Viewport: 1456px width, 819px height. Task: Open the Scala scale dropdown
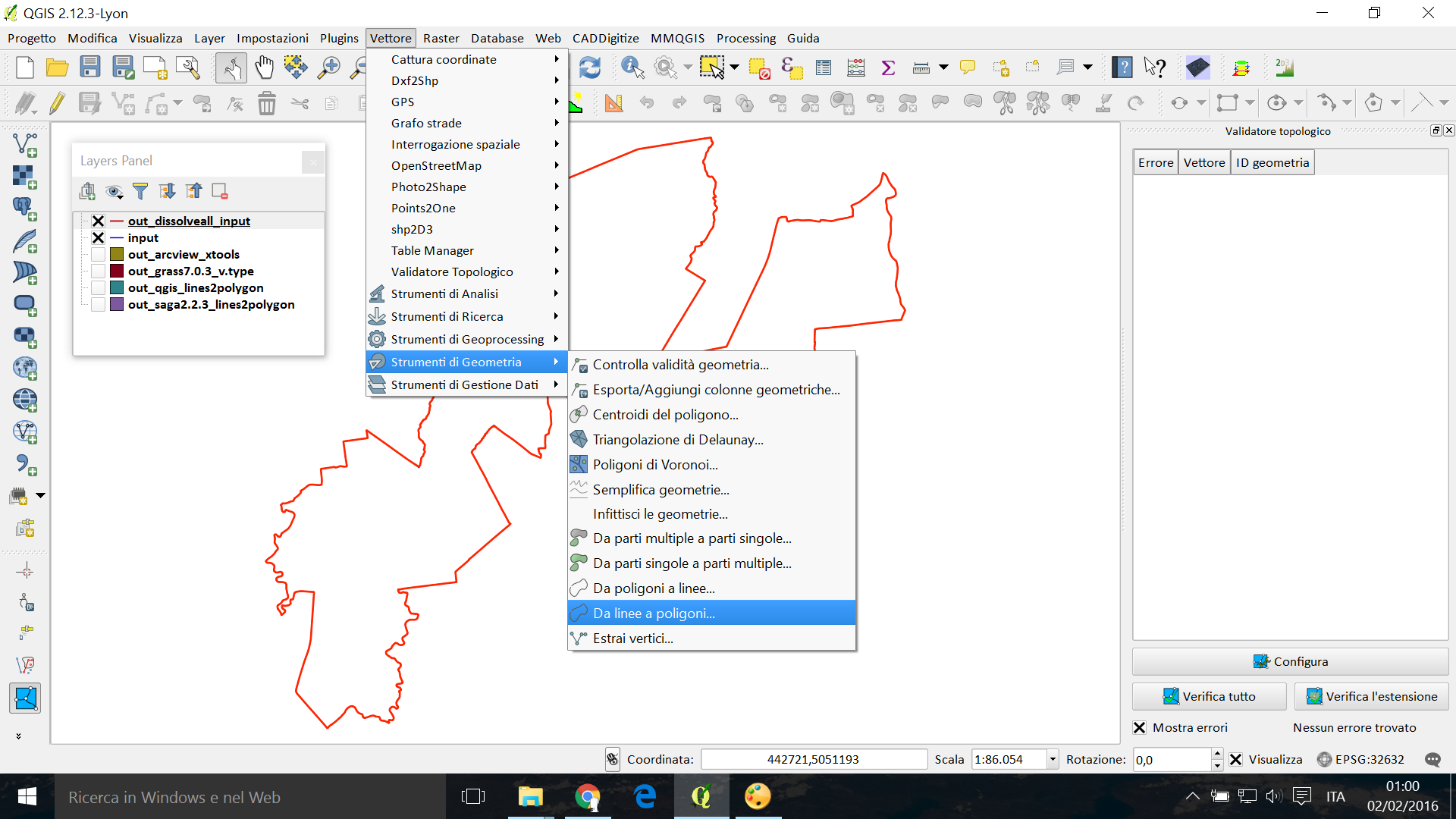click(x=1053, y=759)
